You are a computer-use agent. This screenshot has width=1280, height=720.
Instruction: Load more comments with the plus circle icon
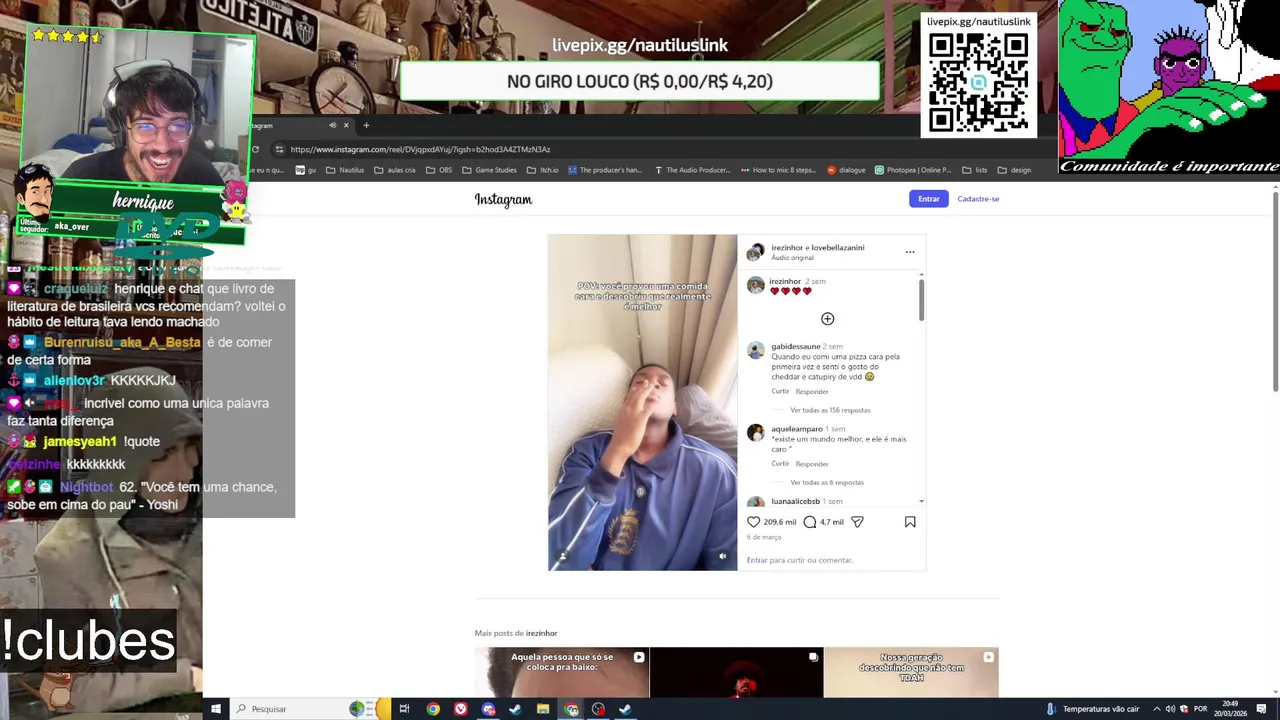827,319
